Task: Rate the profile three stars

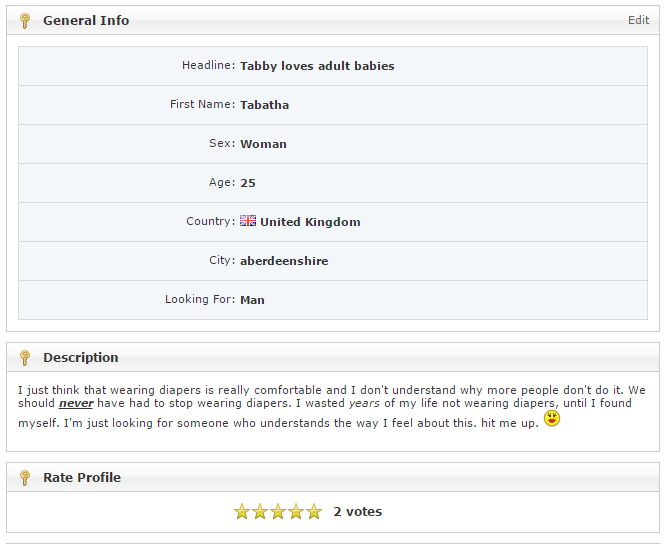Action: coord(278,511)
